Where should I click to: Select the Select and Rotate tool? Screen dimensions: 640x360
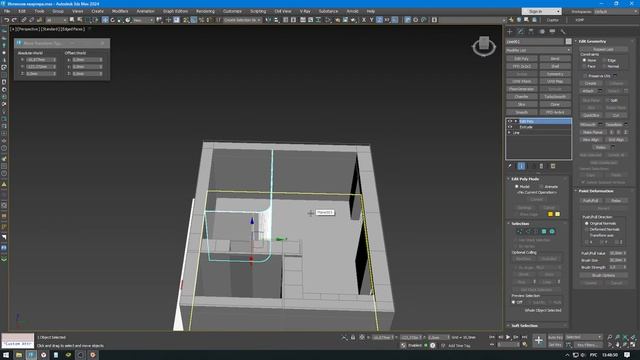coord(113,20)
